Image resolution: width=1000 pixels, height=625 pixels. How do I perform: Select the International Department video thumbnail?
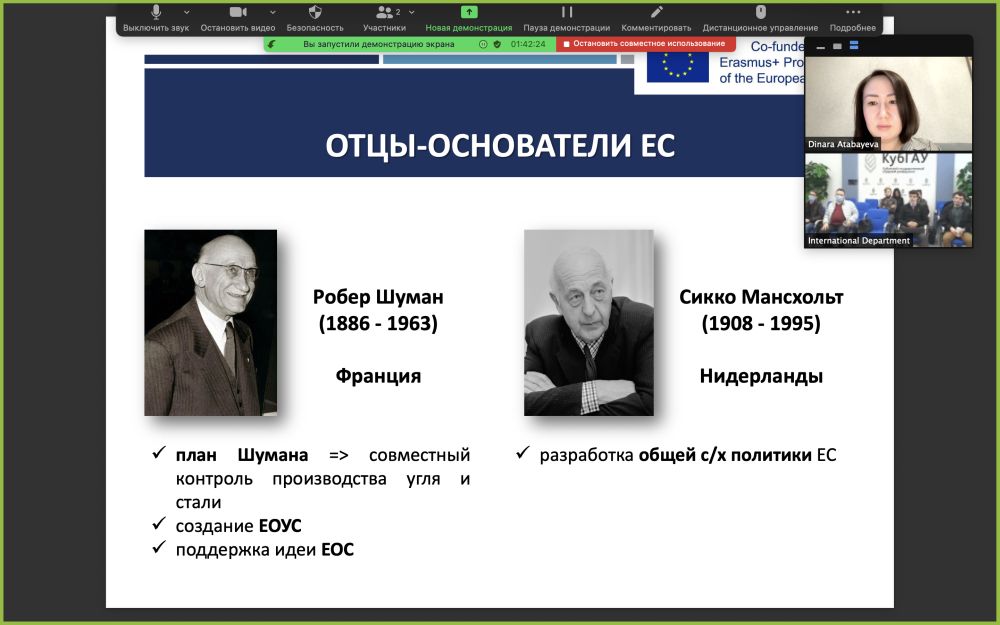click(888, 199)
